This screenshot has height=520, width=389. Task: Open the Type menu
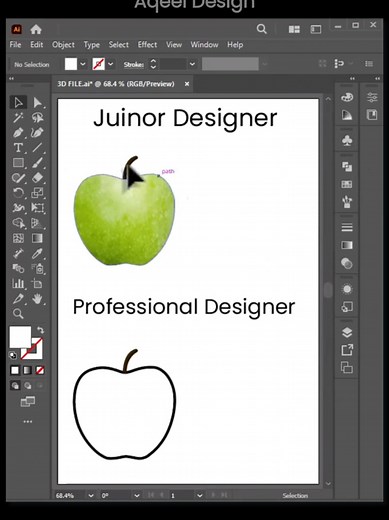coord(92,45)
